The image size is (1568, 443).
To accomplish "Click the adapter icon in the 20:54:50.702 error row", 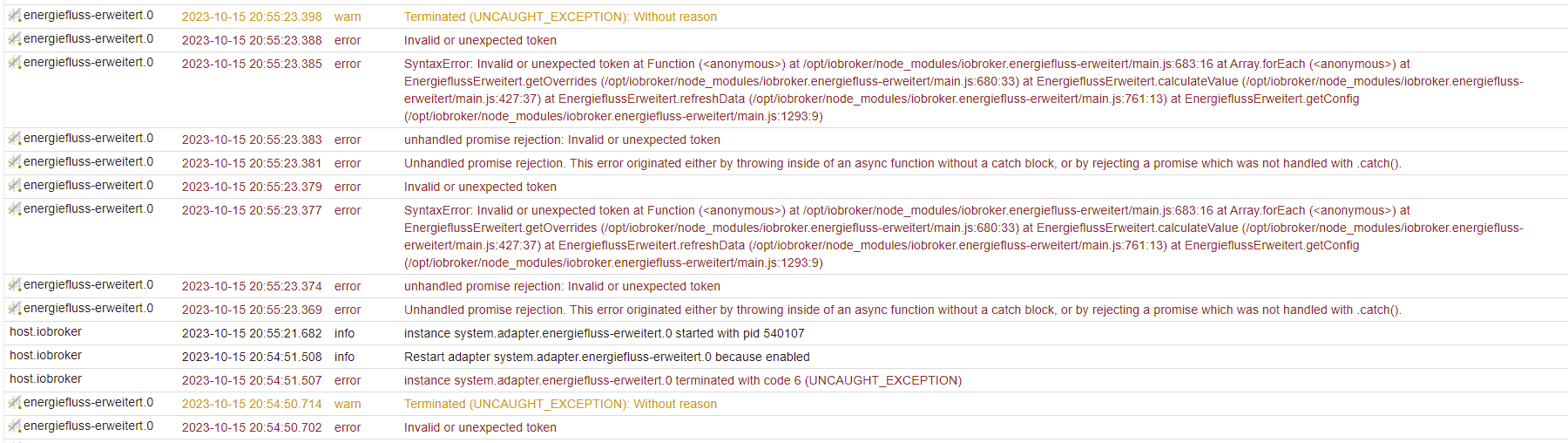I will click(x=15, y=426).
